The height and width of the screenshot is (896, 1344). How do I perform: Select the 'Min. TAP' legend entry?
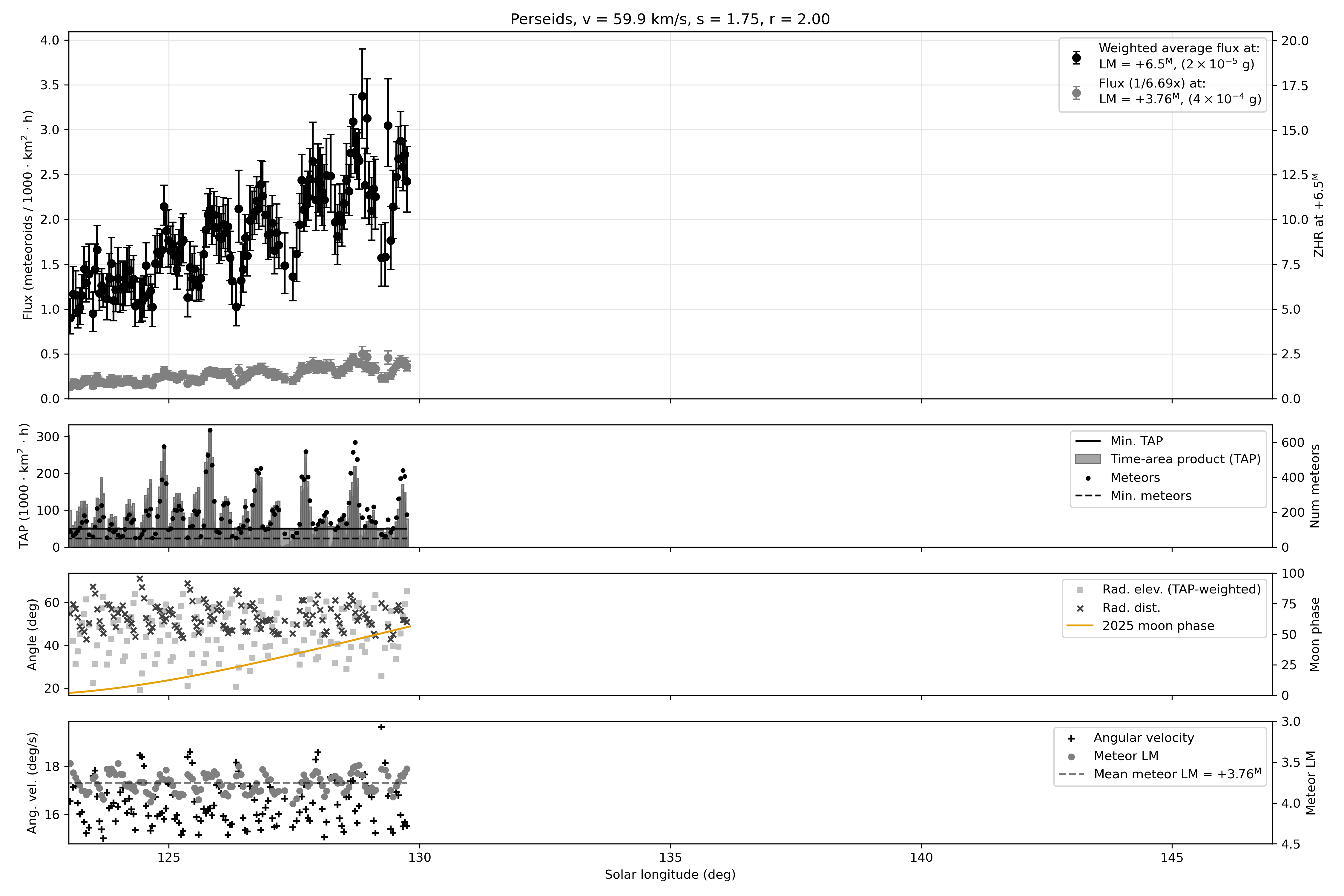[x=1136, y=441]
